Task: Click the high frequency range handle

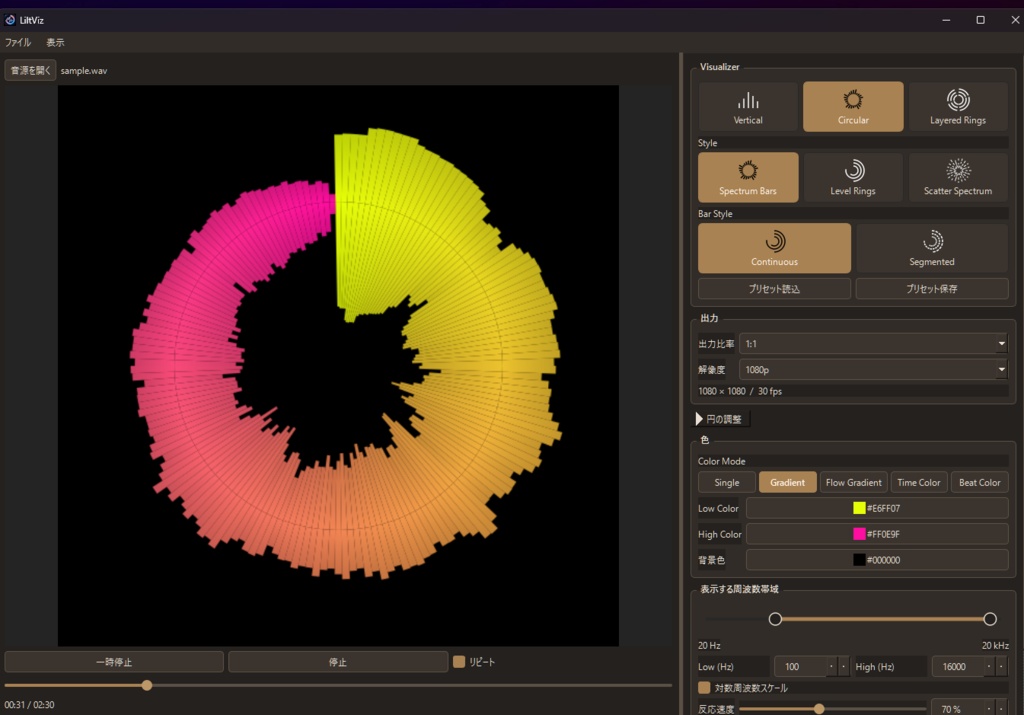Action: 990,619
